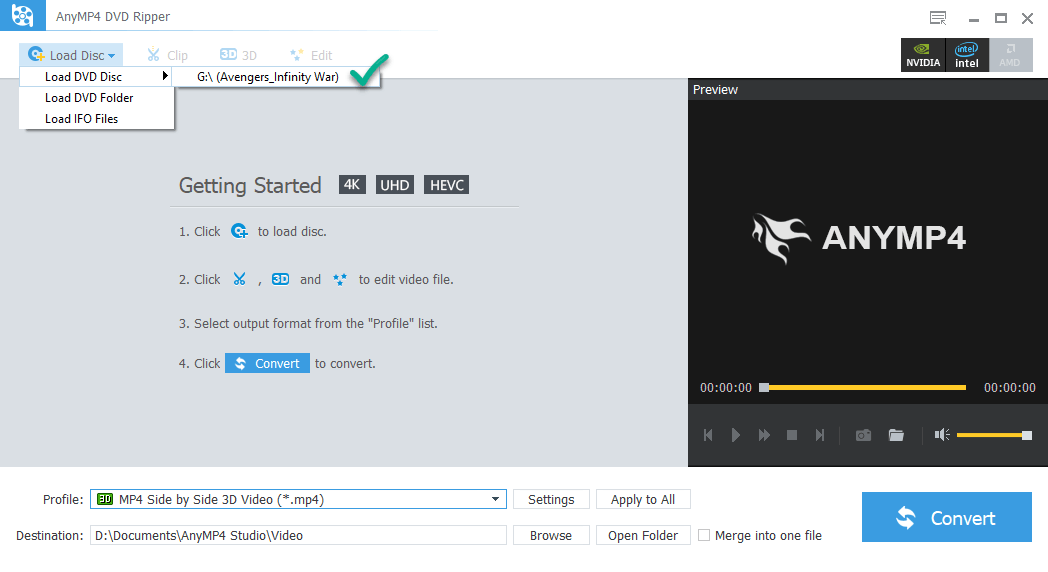Click the Destination path field
This screenshot has height=572, width=1048.
(x=298, y=535)
